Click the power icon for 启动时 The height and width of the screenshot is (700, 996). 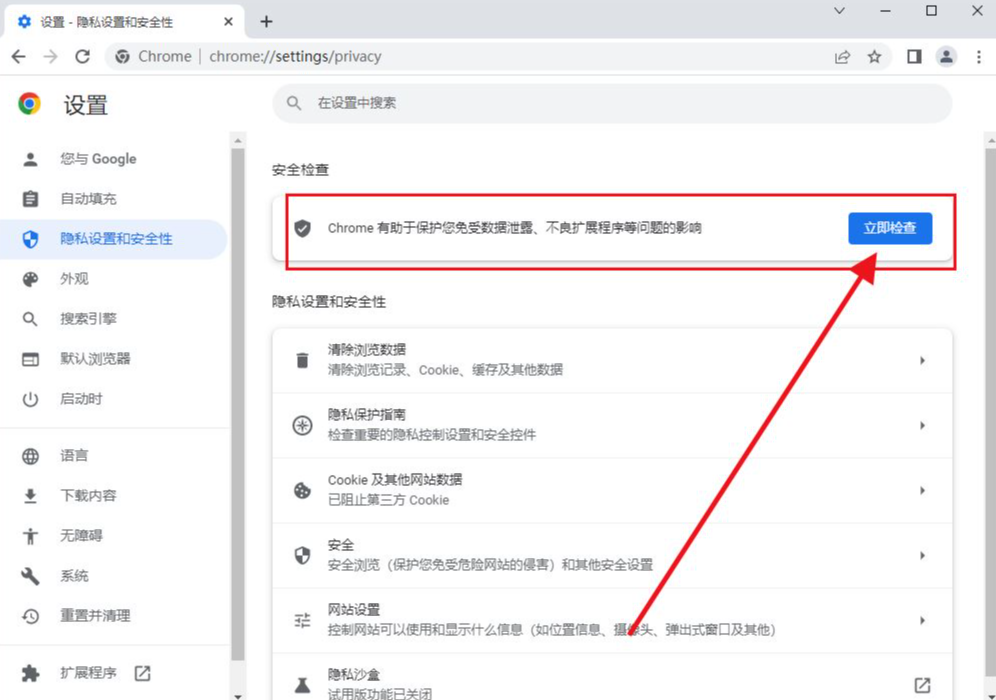point(30,399)
